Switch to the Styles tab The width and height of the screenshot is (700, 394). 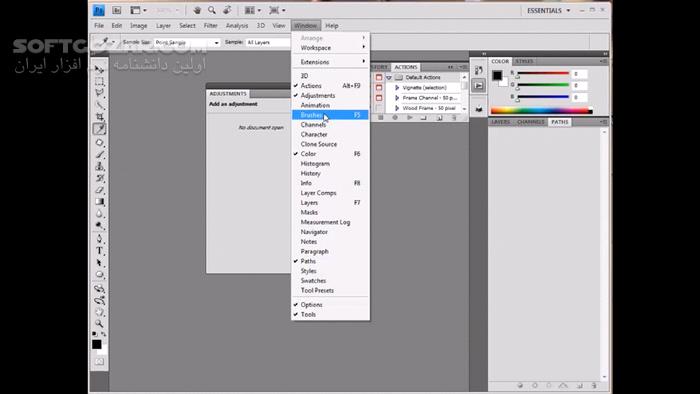coord(524,61)
